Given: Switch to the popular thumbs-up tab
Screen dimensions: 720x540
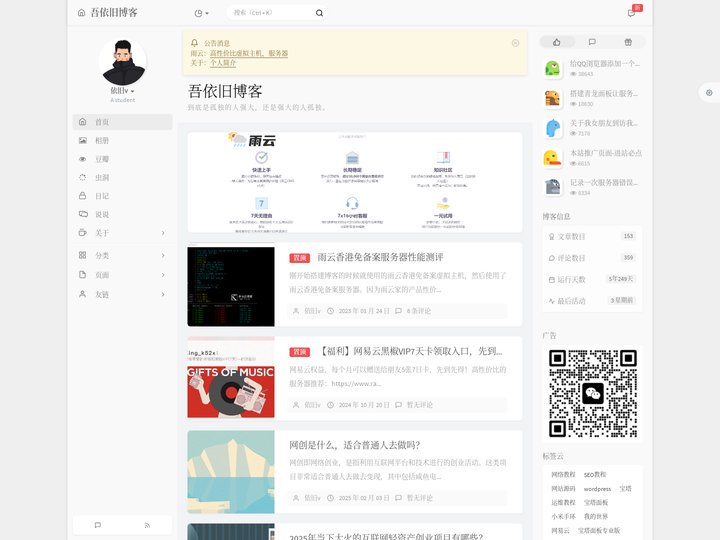Looking at the screenshot, I should 557,42.
